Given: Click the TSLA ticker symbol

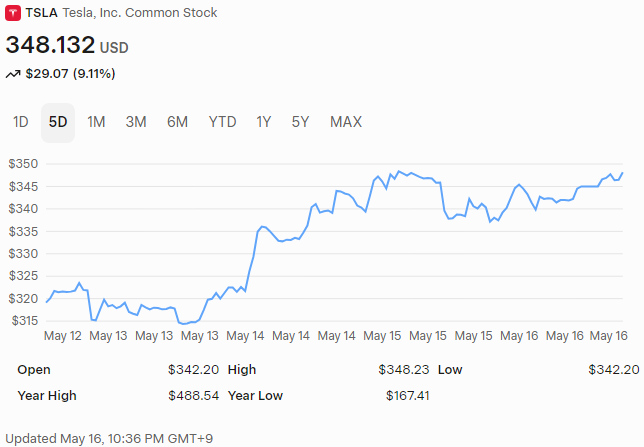Looking at the screenshot, I should pyautogui.click(x=41, y=13).
